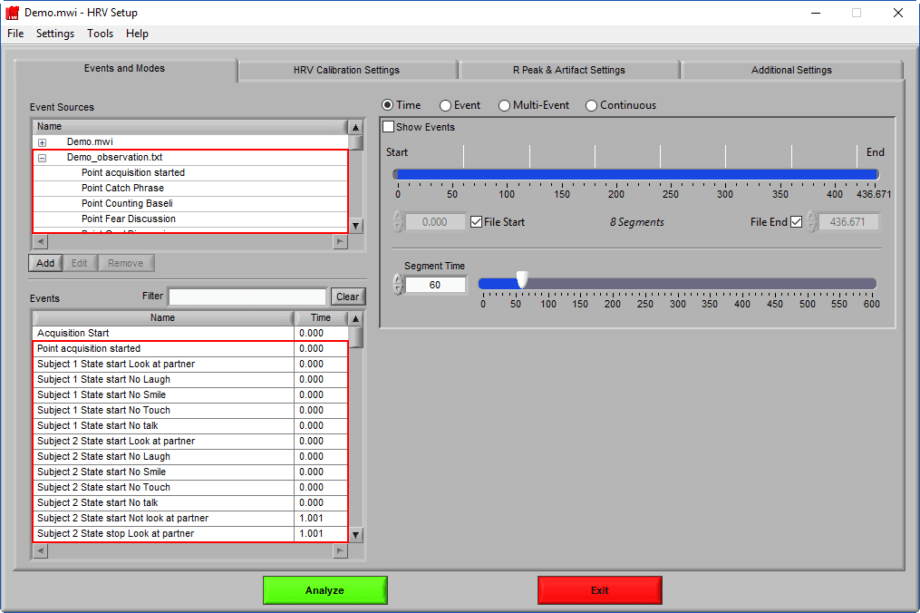The height and width of the screenshot is (613, 920).
Task: Select the Multi-Event mode radio button
Action: click(504, 106)
